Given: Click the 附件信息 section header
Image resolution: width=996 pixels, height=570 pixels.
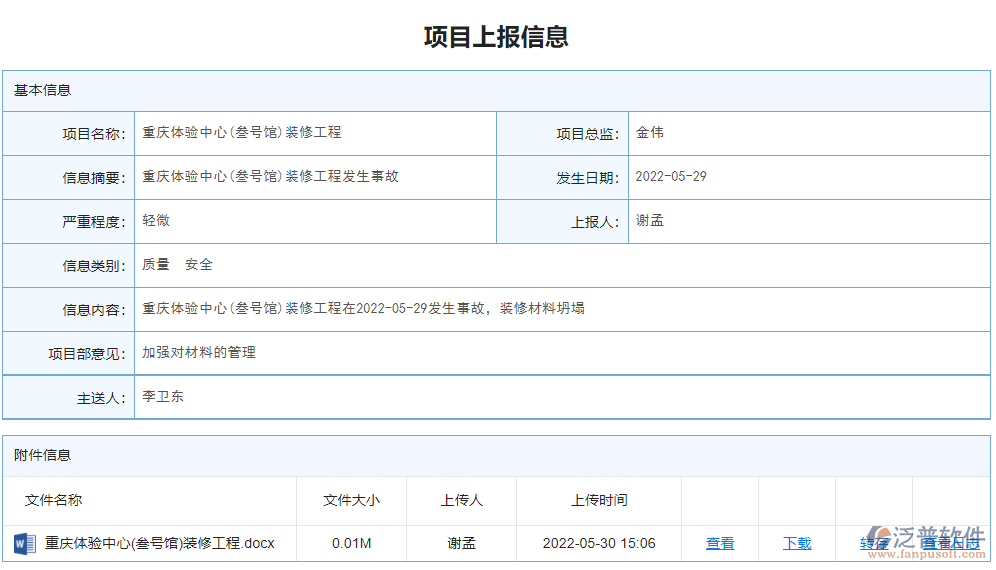Looking at the screenshot, I should (x=43, y=455).
